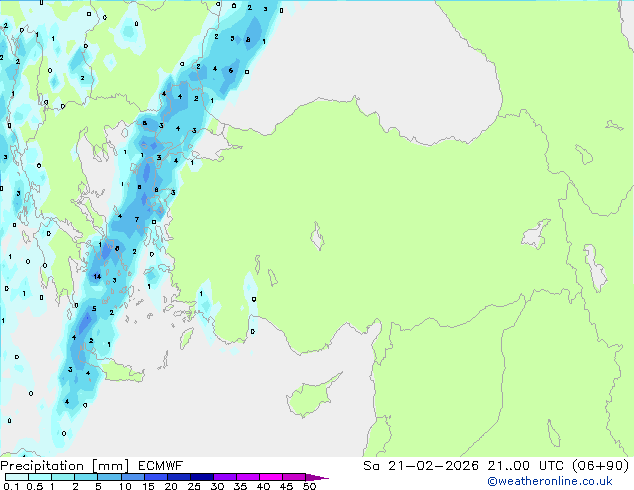
Task: Click the legend color box between 35 and 40
Action: (x=248, y=477)
